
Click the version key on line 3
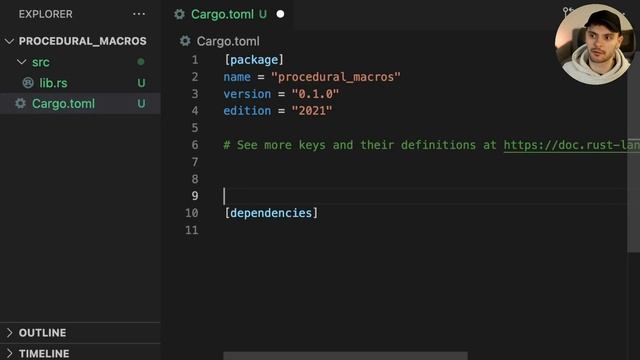coord(247,94)
